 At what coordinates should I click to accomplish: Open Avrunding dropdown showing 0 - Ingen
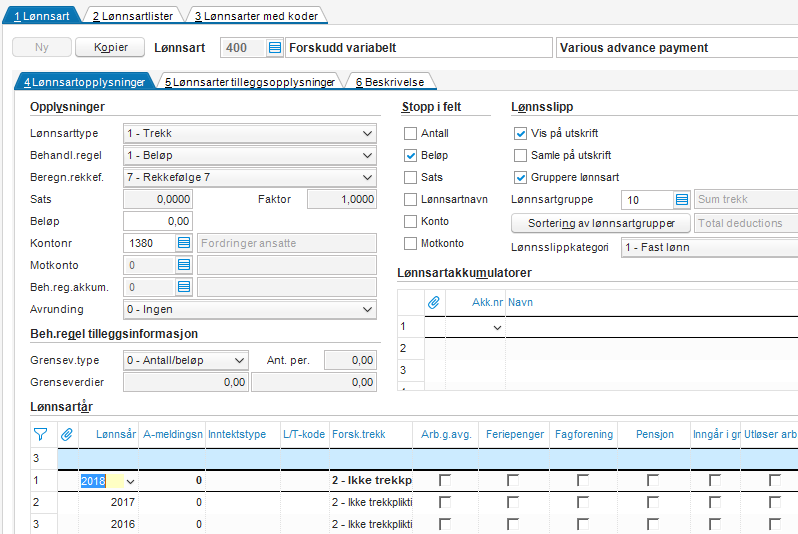(x=250, y=310)
